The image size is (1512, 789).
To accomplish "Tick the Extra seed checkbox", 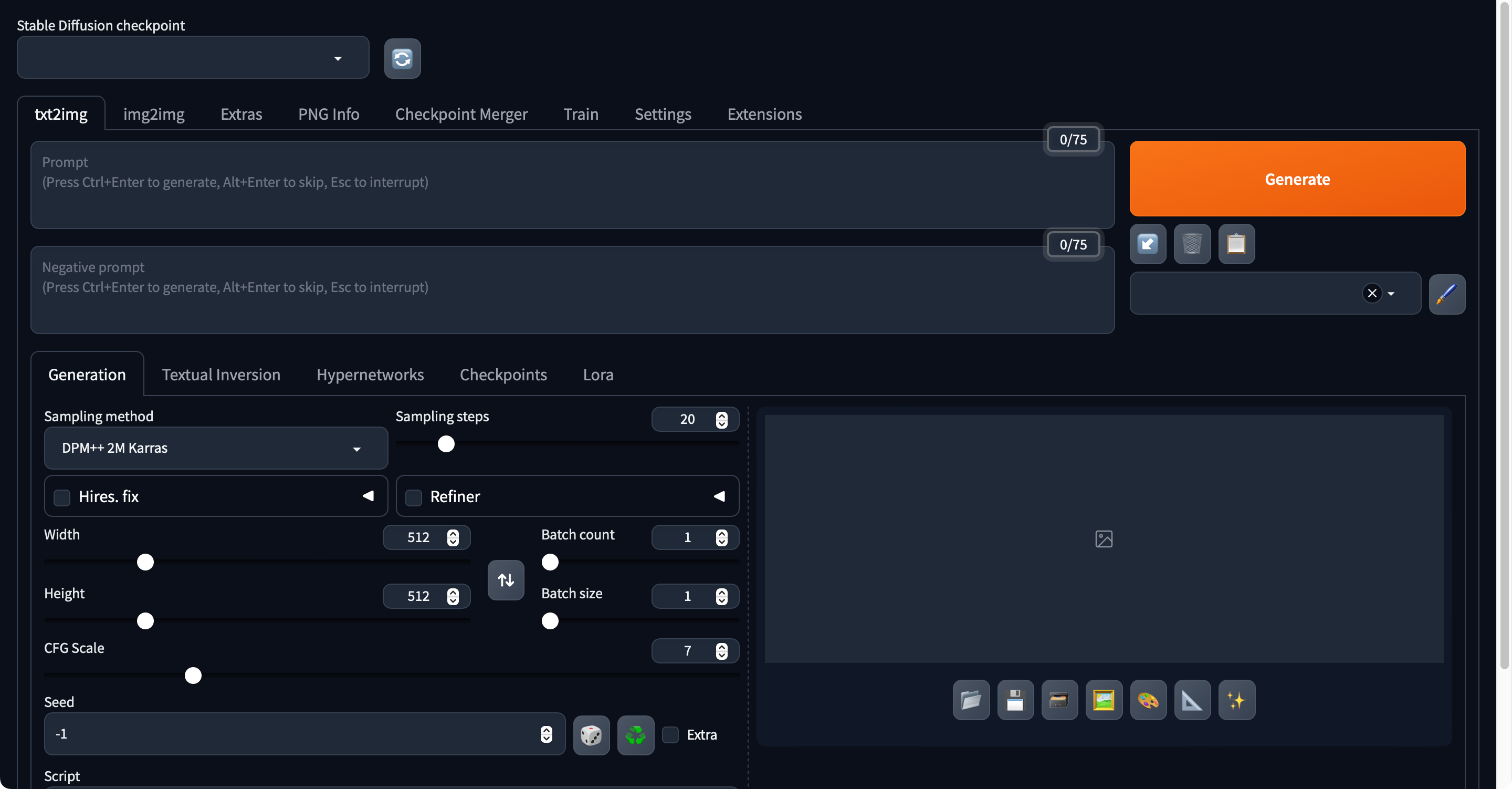I will (670, 734).
